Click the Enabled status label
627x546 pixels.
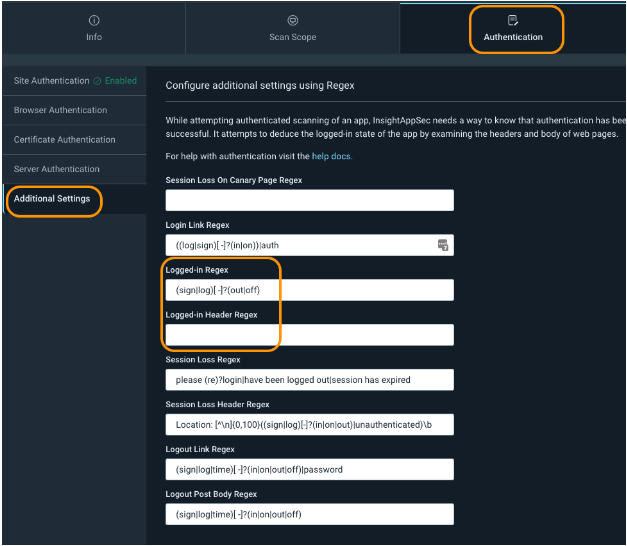[x=121, y=81]
